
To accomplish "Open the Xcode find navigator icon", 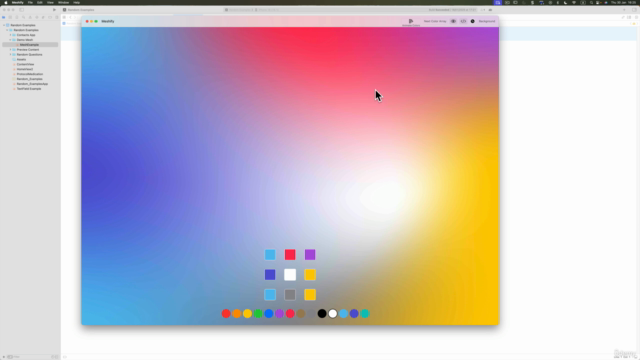I will point(23,17).
